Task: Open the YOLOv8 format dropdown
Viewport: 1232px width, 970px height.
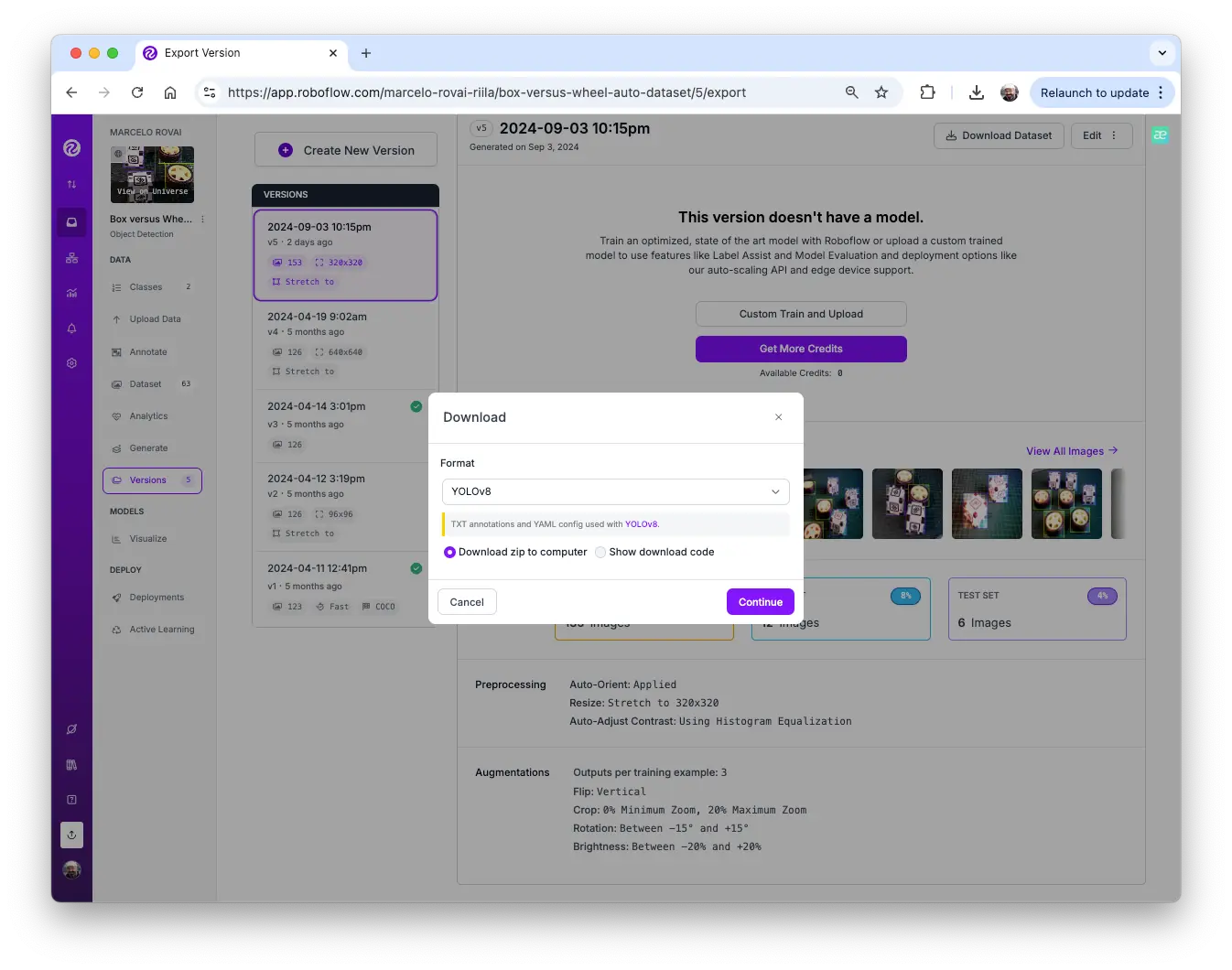Action: coord(615,491)
